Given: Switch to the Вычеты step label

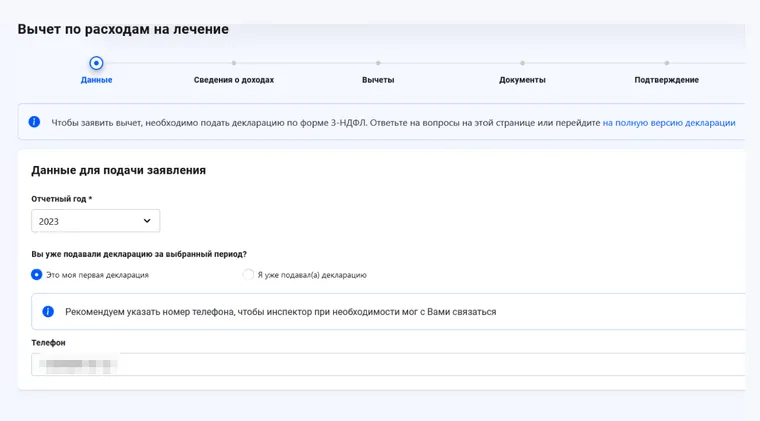Looking at the screenshot, I should pyautogui.click(x=378, y=80).
